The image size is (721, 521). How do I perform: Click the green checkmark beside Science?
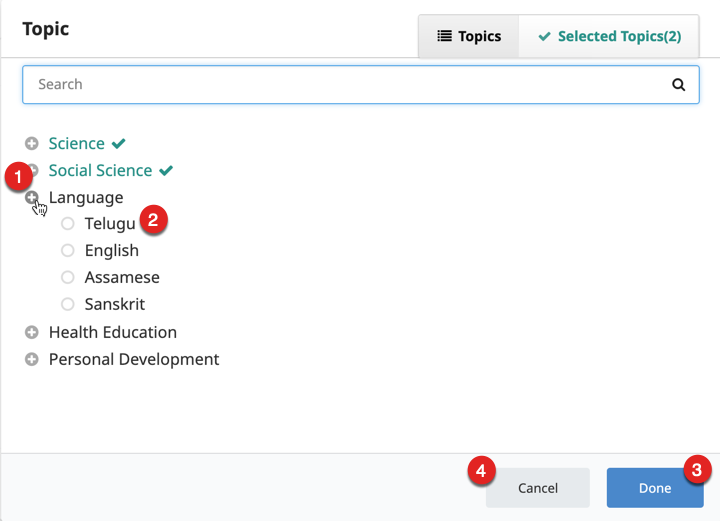[119, 144]
